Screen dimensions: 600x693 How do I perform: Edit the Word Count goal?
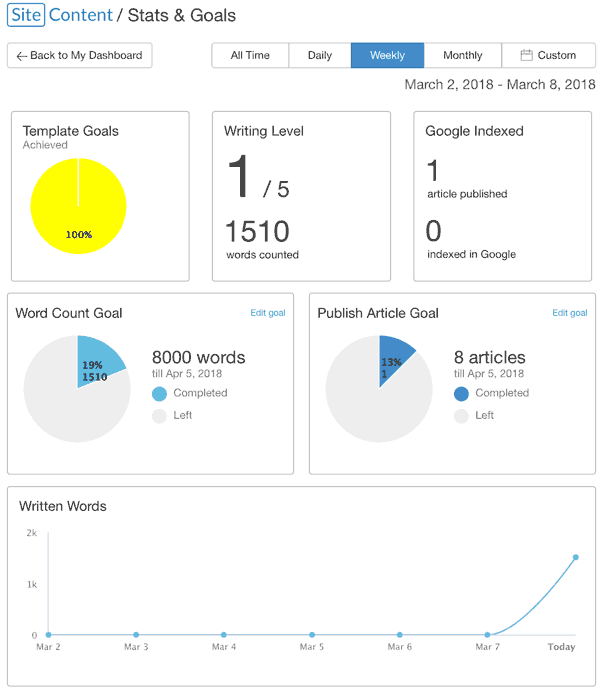pyautogui.click(x=268, y=313)
